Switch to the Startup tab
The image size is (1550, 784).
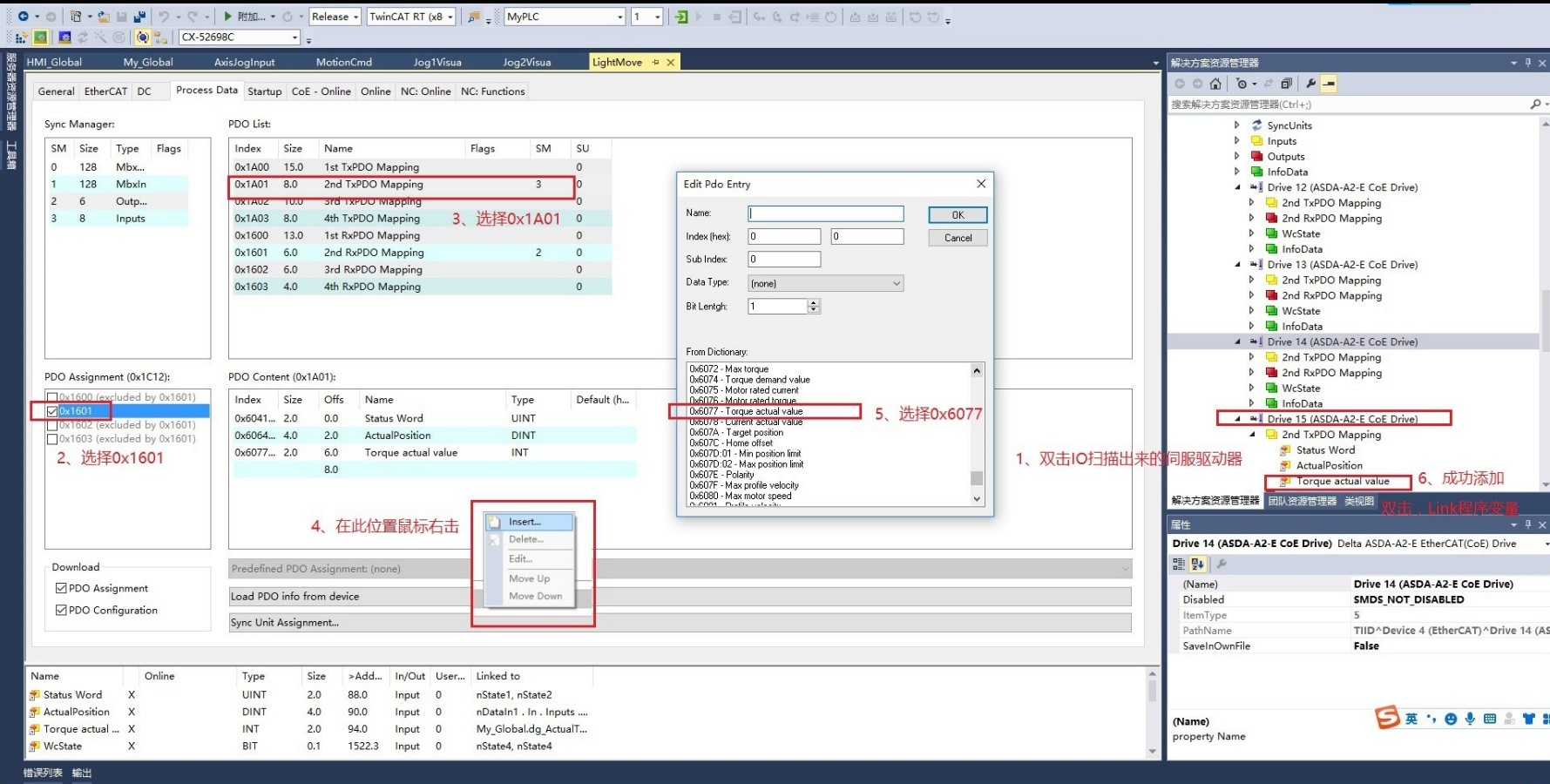265,91
